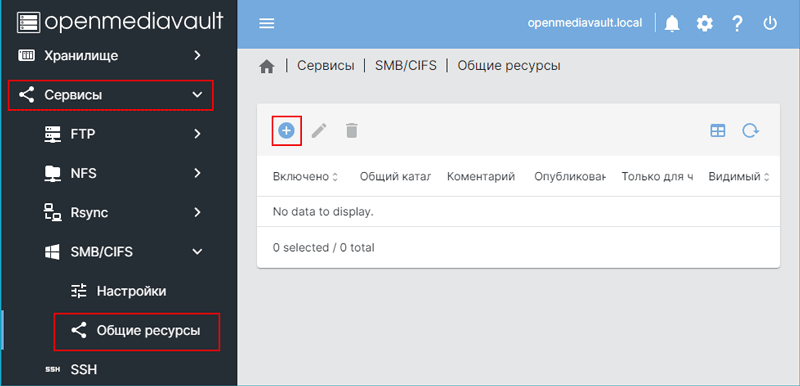Sort by Включено column header
Screen dimensions: 800x386
tap(305, 176)
